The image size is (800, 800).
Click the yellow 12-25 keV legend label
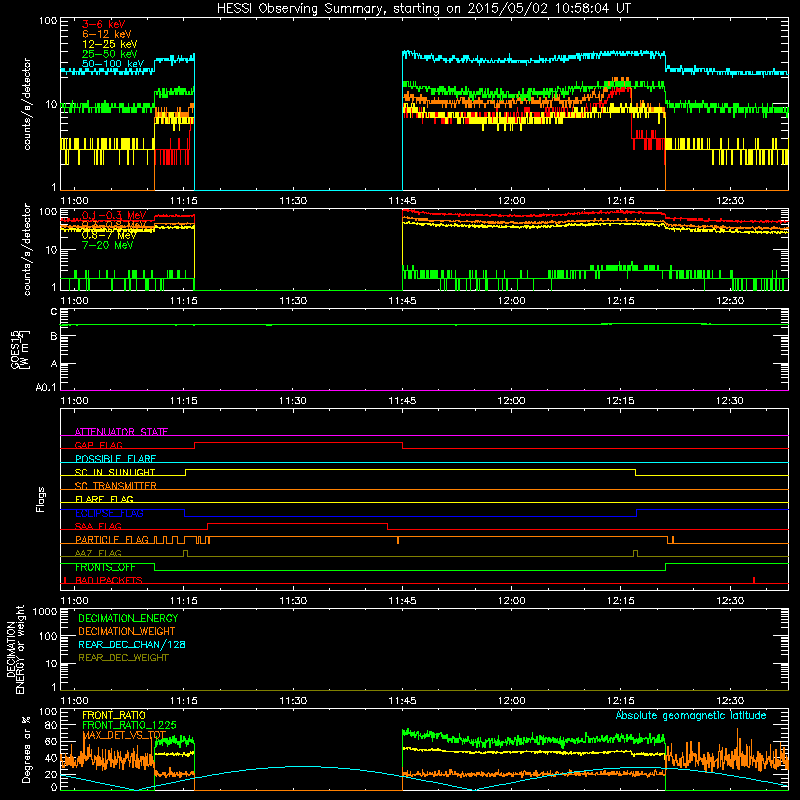coord(109,44)
